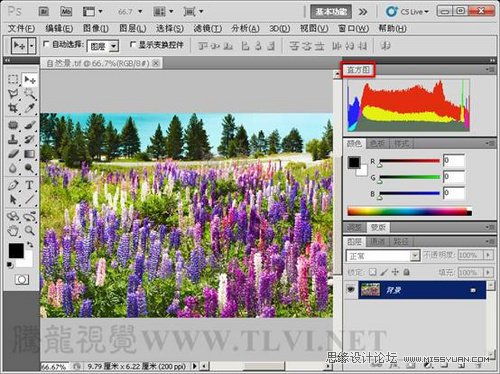The width and height of the screenshot is (500, 374).
Task: Expand more workspaces with >> arrows
Action: [363, 12]
